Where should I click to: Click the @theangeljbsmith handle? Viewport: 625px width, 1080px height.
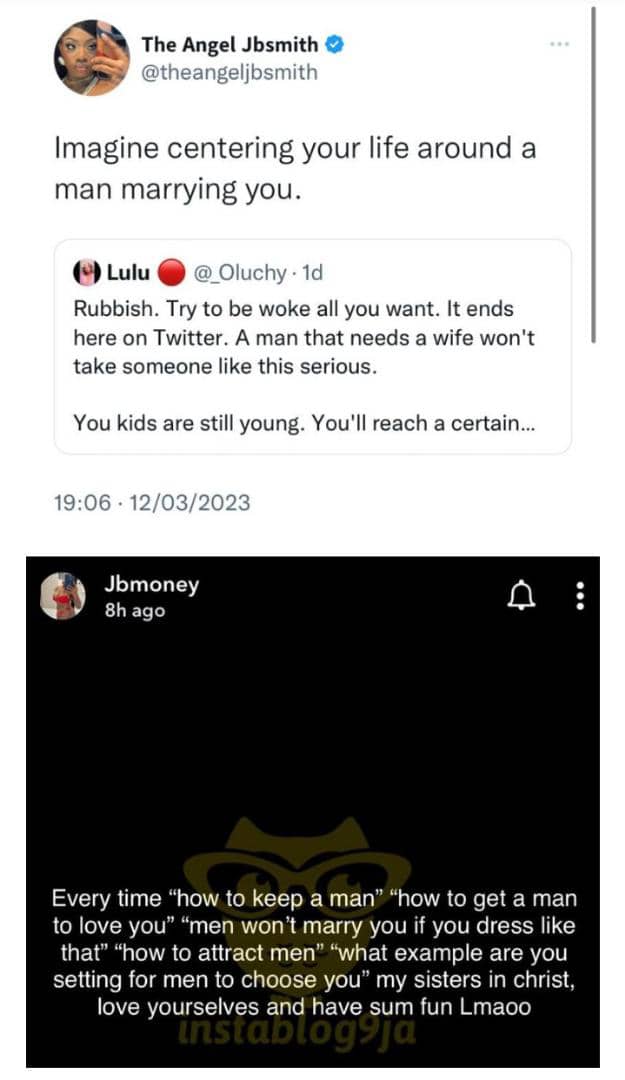click(229, 72)
